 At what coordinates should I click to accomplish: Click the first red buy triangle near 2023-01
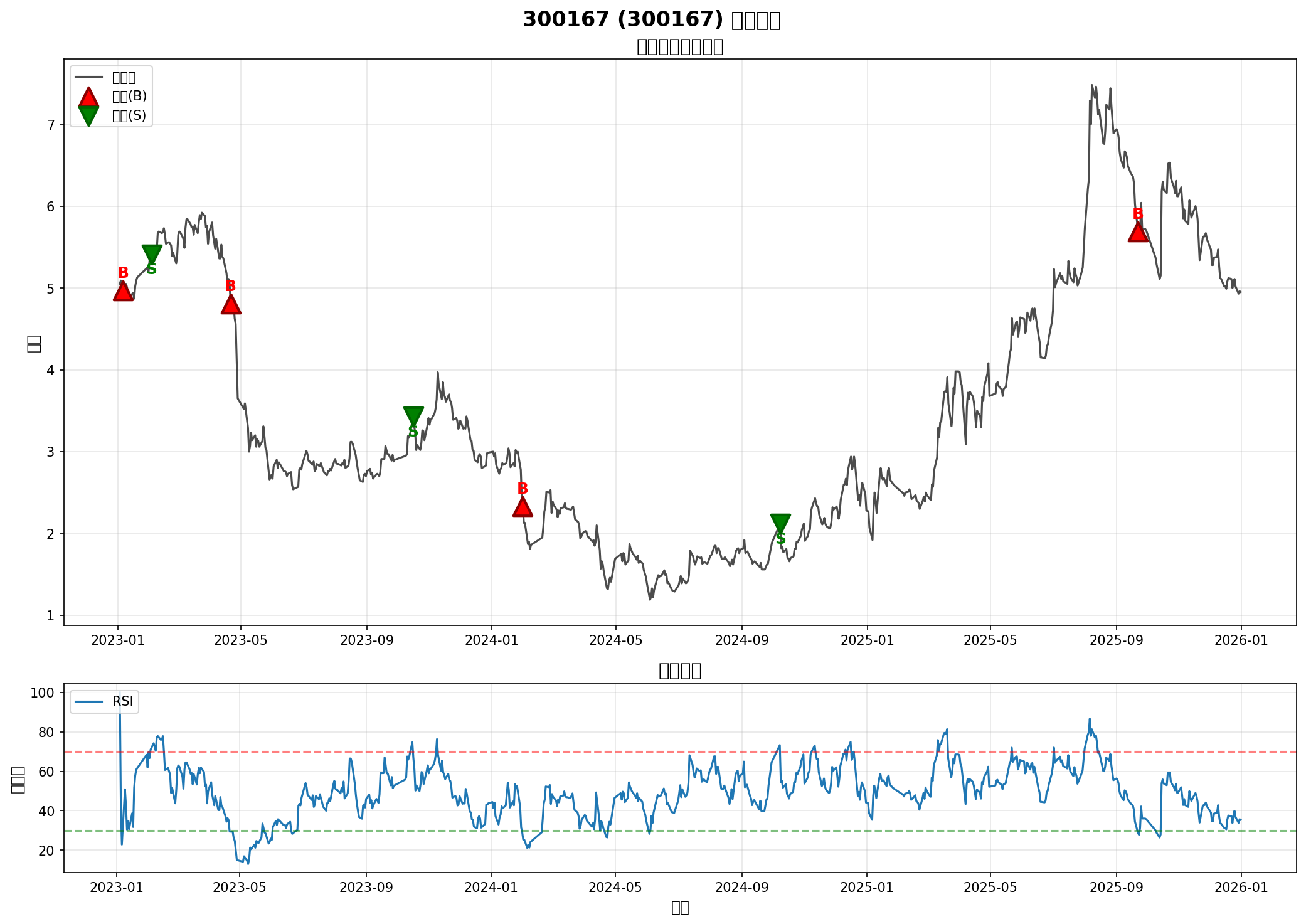pos(123,292)
